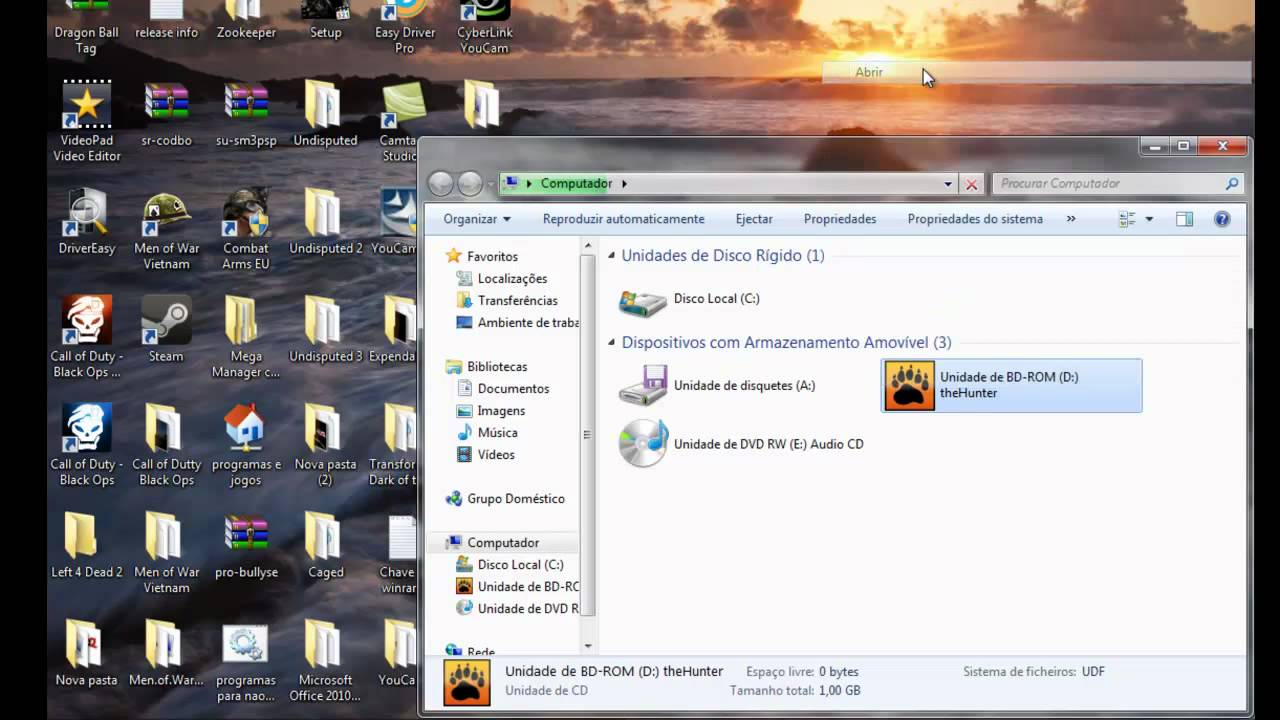This screenshot has height=720, width=1280.
Task: Click the Computador breadcrumb in address bar
Action: point(576,184)
